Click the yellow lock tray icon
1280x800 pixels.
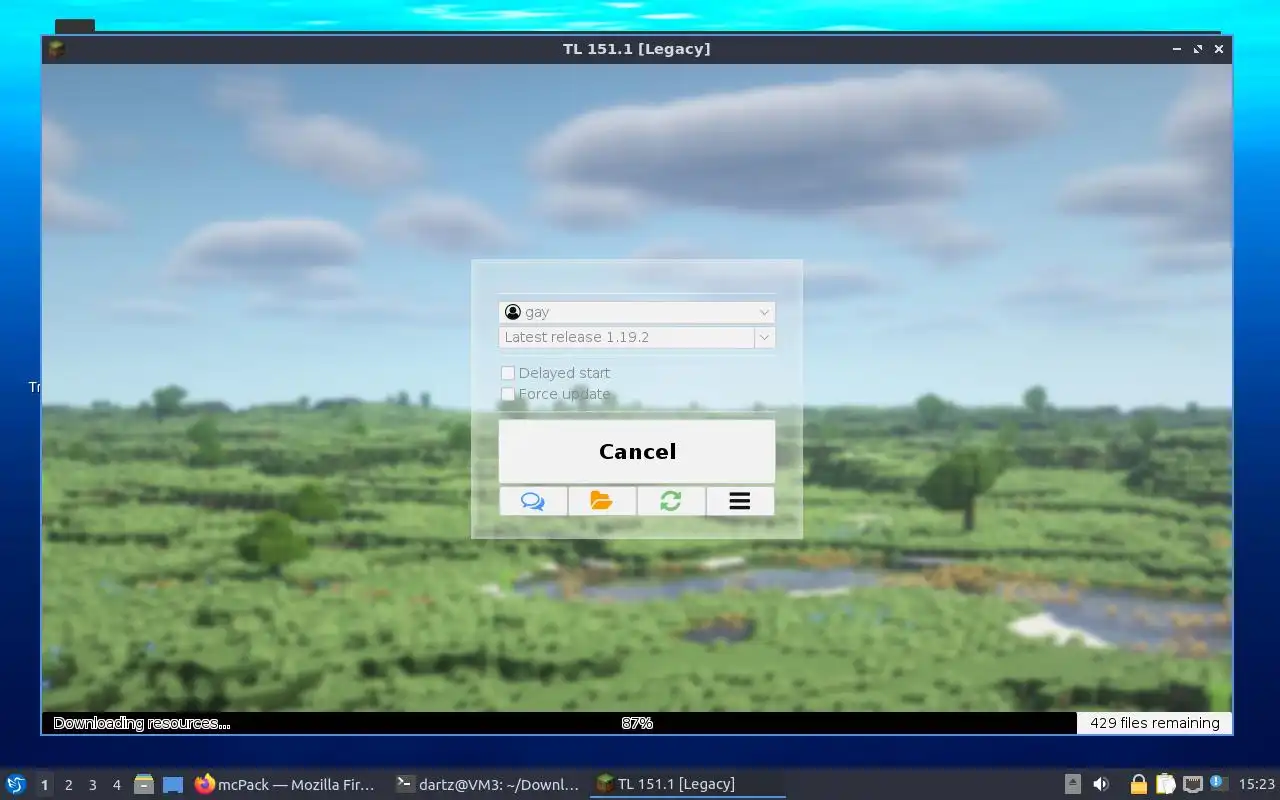[x=1138, y=784]
